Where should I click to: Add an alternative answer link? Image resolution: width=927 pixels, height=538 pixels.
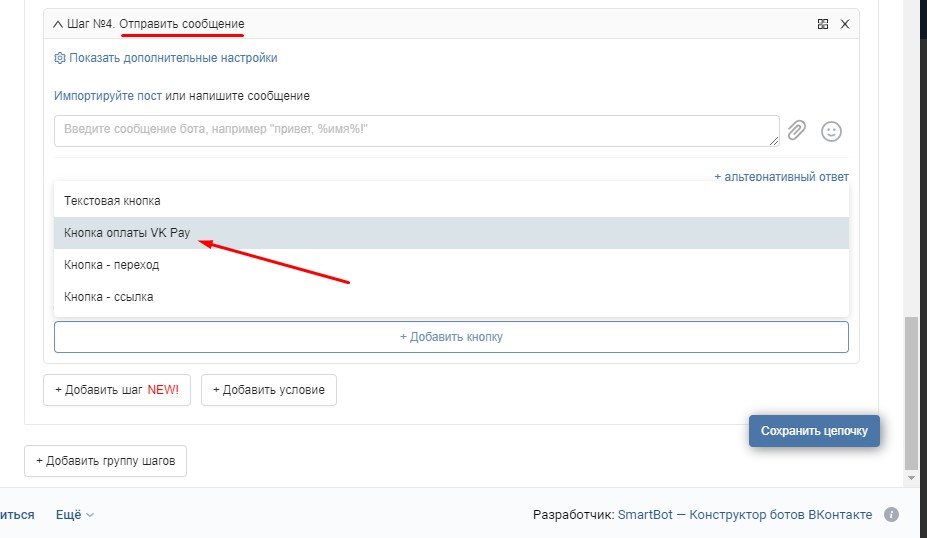point(782,177)
